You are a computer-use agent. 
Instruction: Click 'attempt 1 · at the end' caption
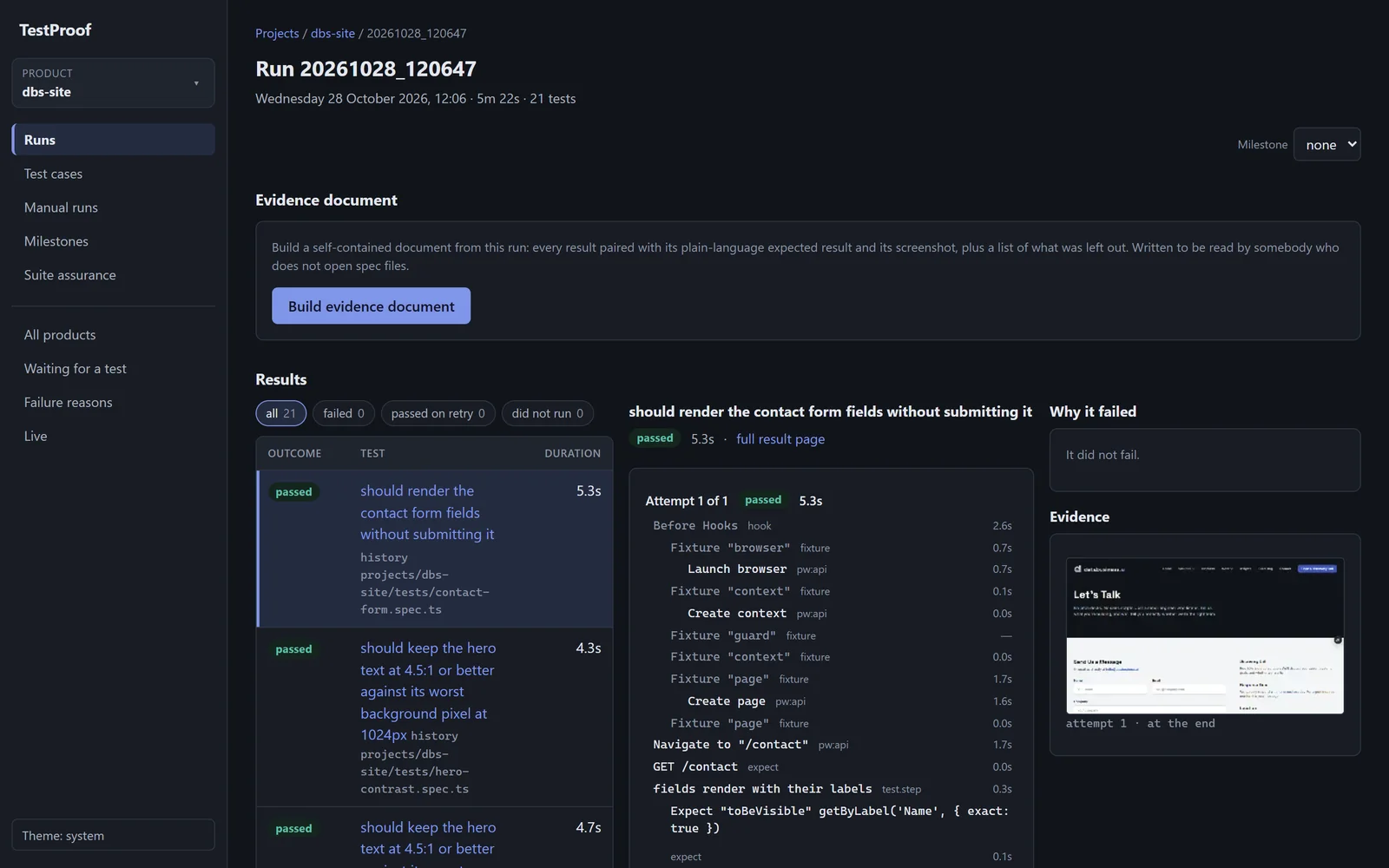point(1140,723)
